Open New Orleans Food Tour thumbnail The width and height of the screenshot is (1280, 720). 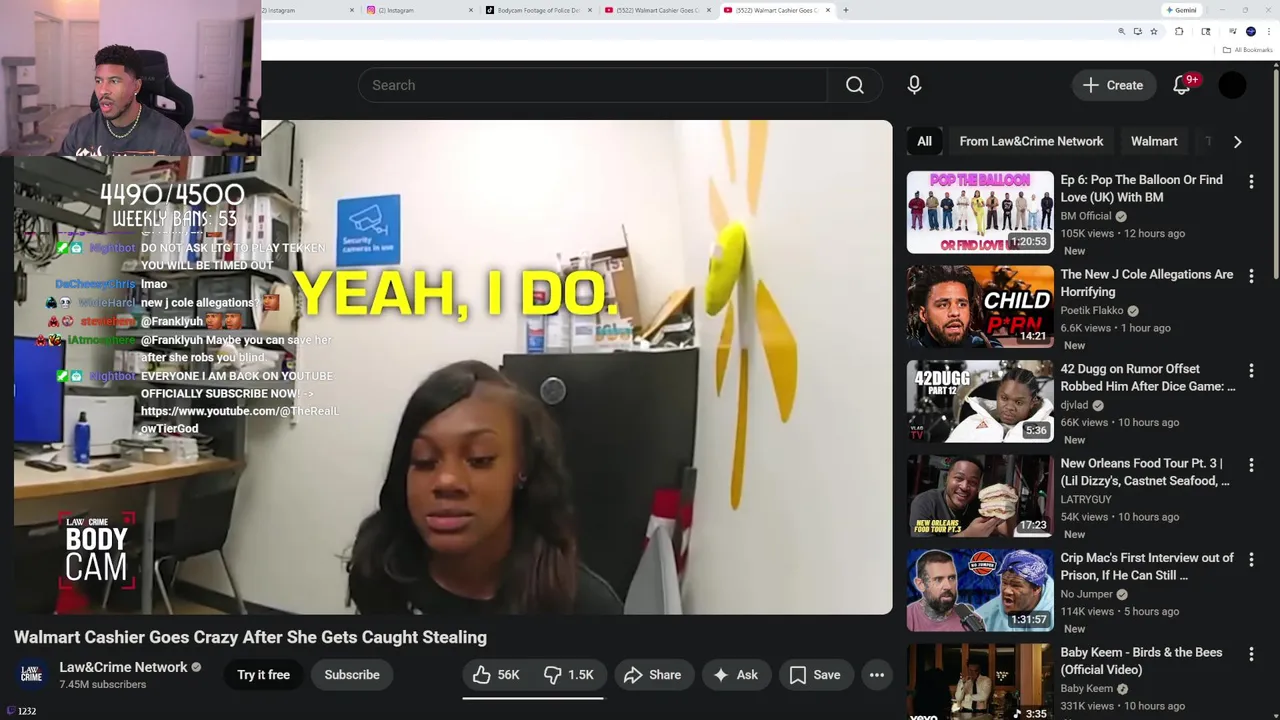pos(980,496)
